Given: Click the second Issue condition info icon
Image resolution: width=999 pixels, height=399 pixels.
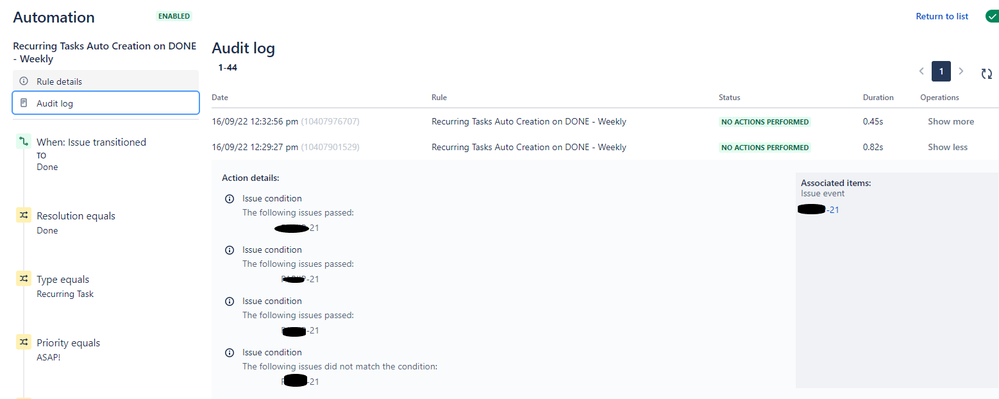Looking at the screenshot, I should click(x=229, y=250).
